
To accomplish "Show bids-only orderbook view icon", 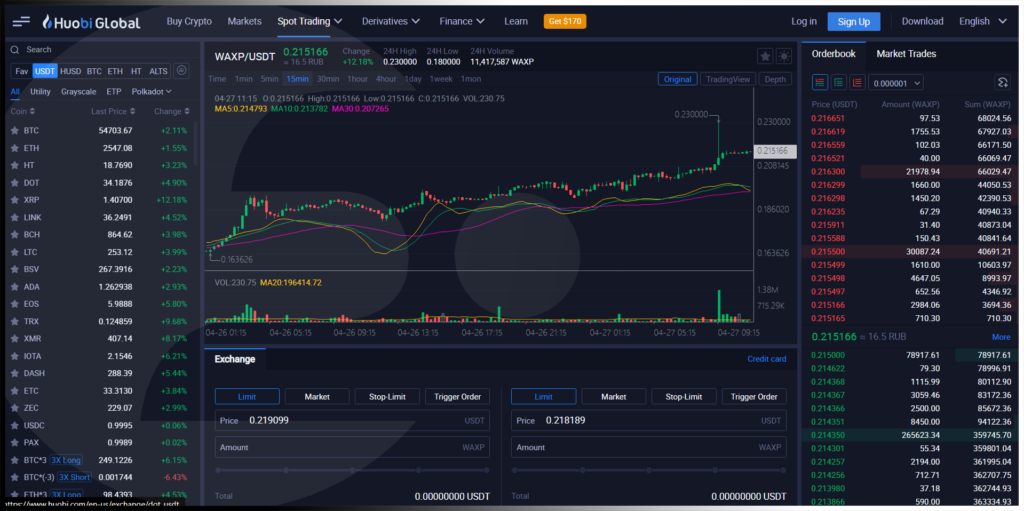I will click(839, 82).
